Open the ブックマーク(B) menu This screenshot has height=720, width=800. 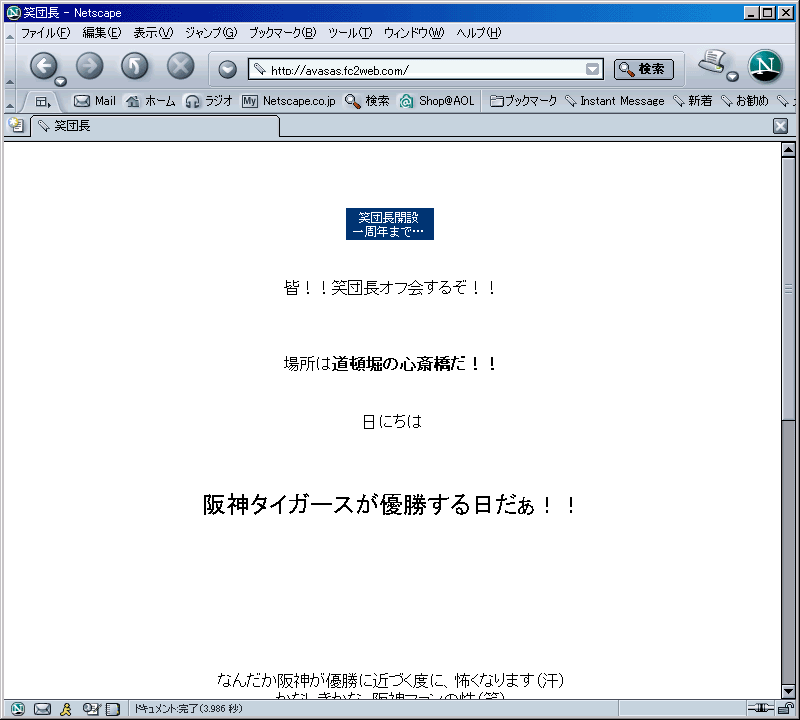[282, 33]
